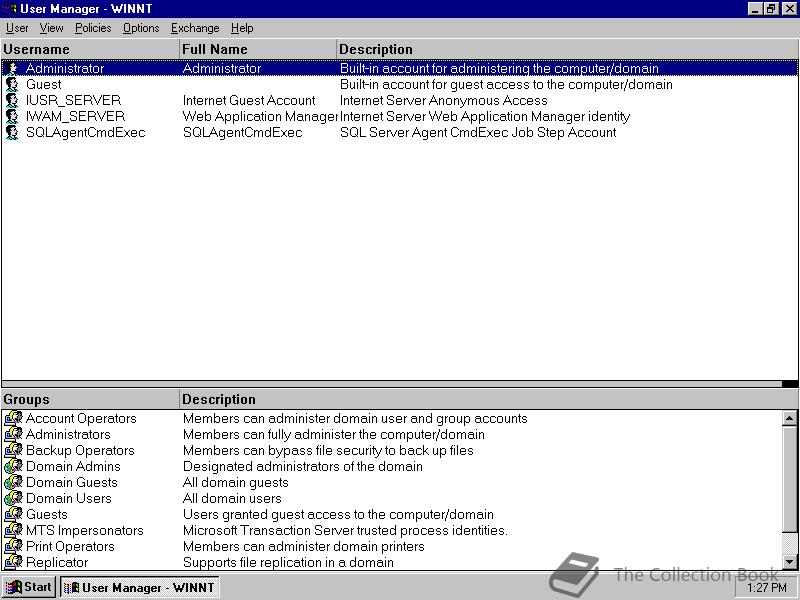Click the IWAM_SERVER user icon
The image size is (800, 600).
[12, 116]
